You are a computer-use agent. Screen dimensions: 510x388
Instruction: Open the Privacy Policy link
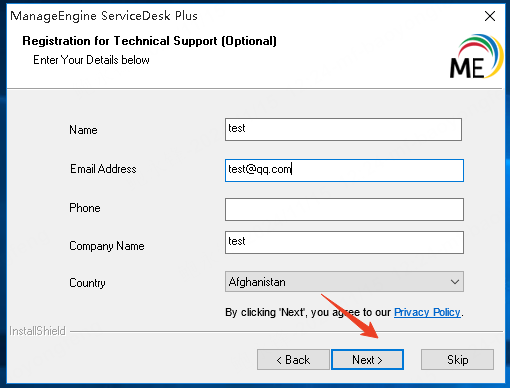pyautogui.click(x=427, y=312)
